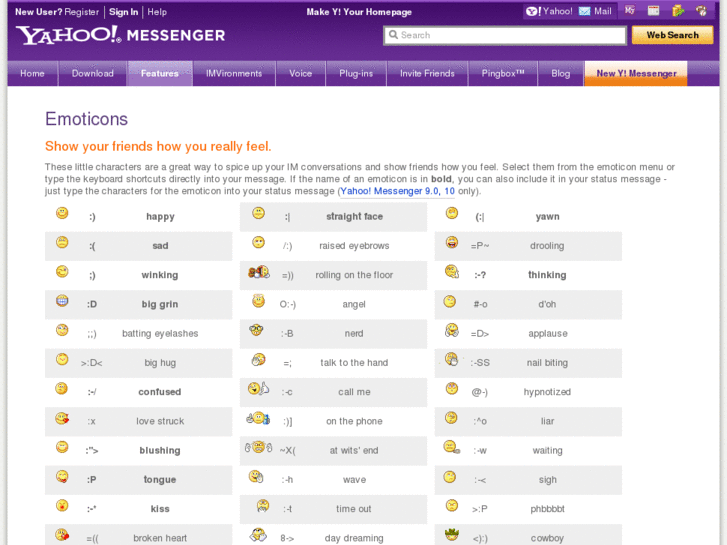Switch to the Voice tab
The height and width of the screenshot is (545, 727).
click(x=300, y=73)
